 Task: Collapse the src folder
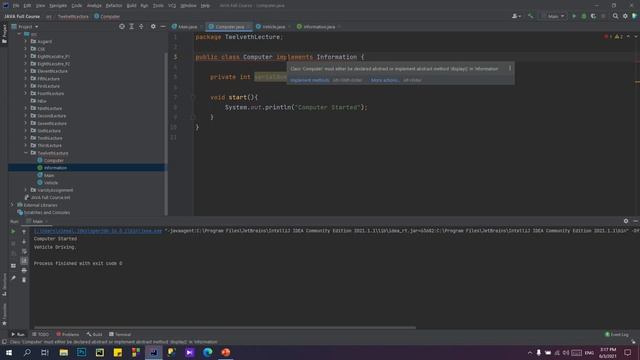[19, 34]
